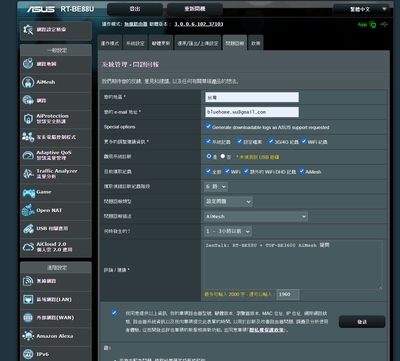Open the problem type dropdown
The width and height of the screenshot is (400, 361).
tap(228, 201)
